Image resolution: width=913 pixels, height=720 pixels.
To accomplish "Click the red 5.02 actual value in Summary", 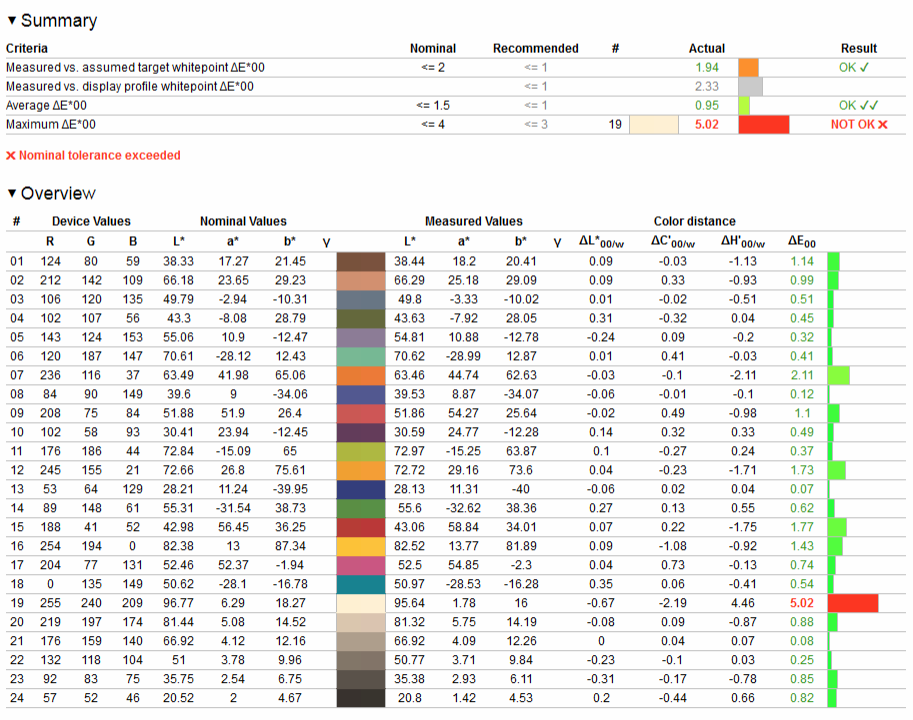I will tap(707, 124).
